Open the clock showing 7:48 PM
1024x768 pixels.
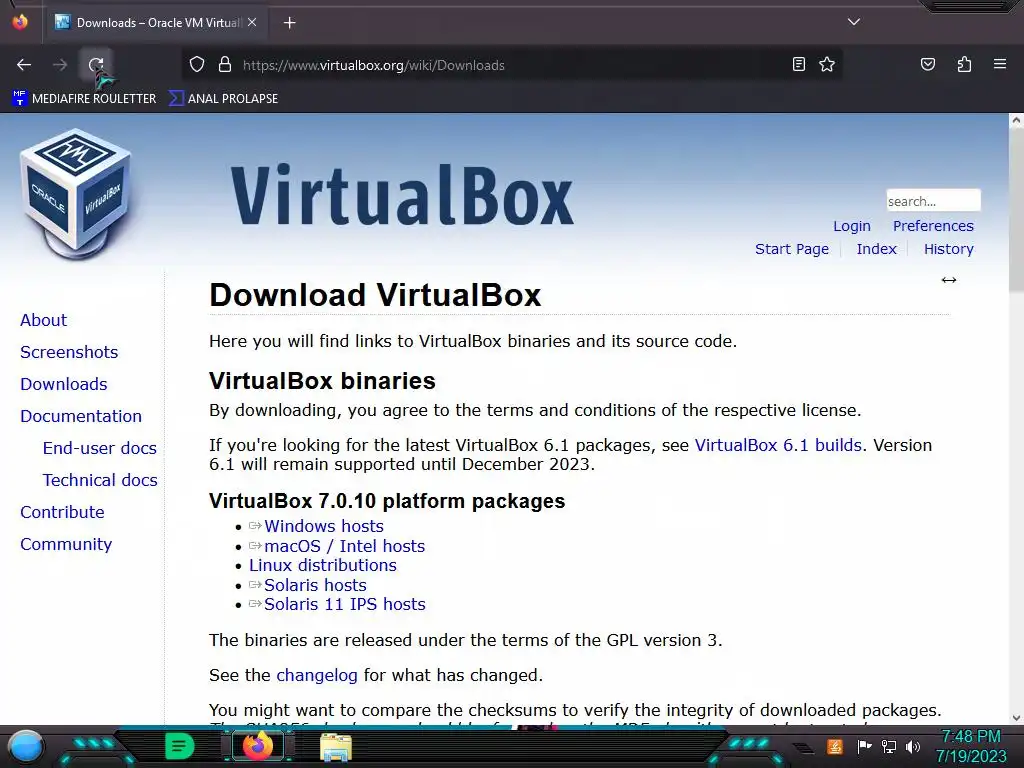(971, 746)
